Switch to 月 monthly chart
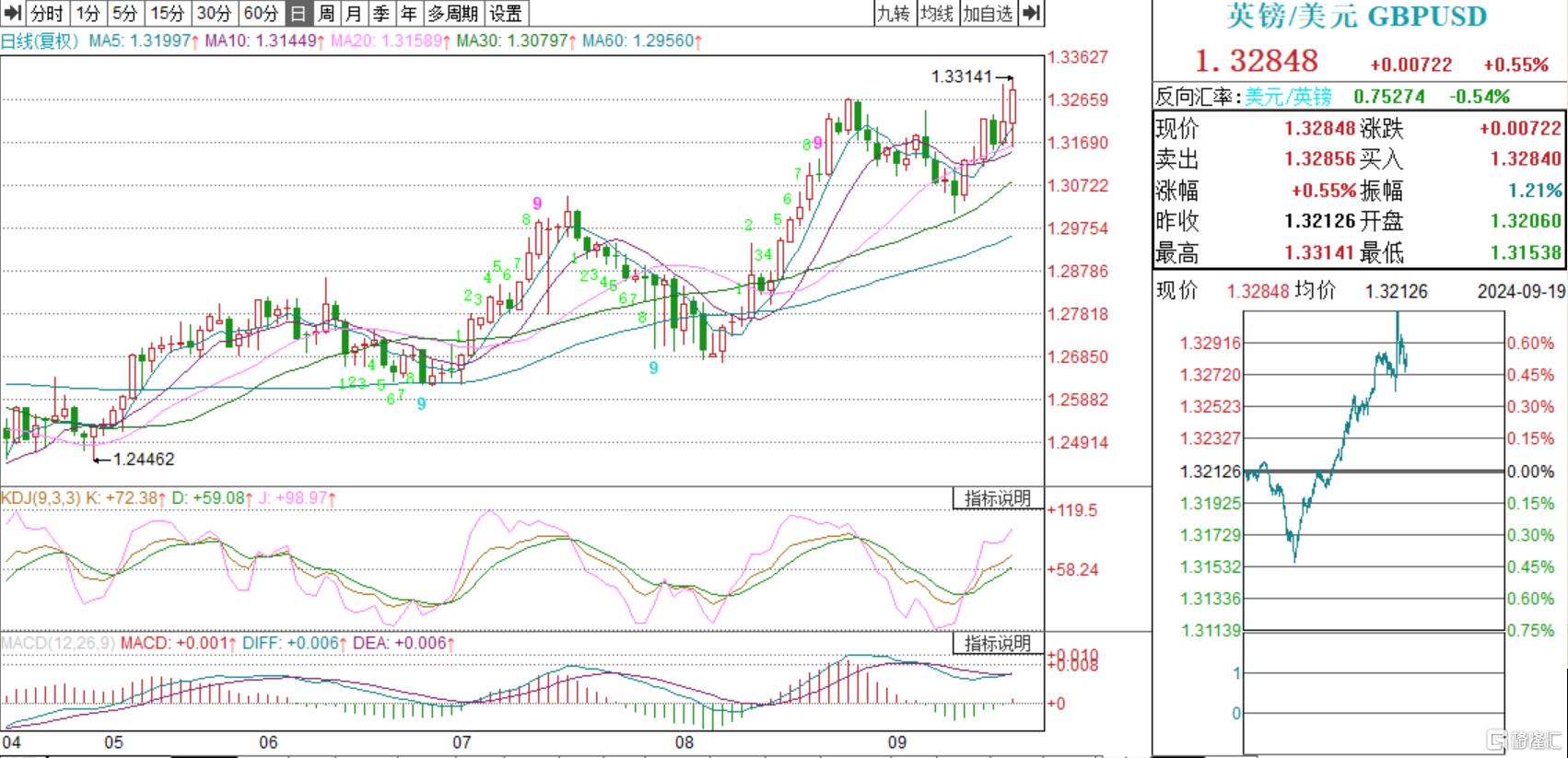This screenshot has width=1568, height=758. 354,13
